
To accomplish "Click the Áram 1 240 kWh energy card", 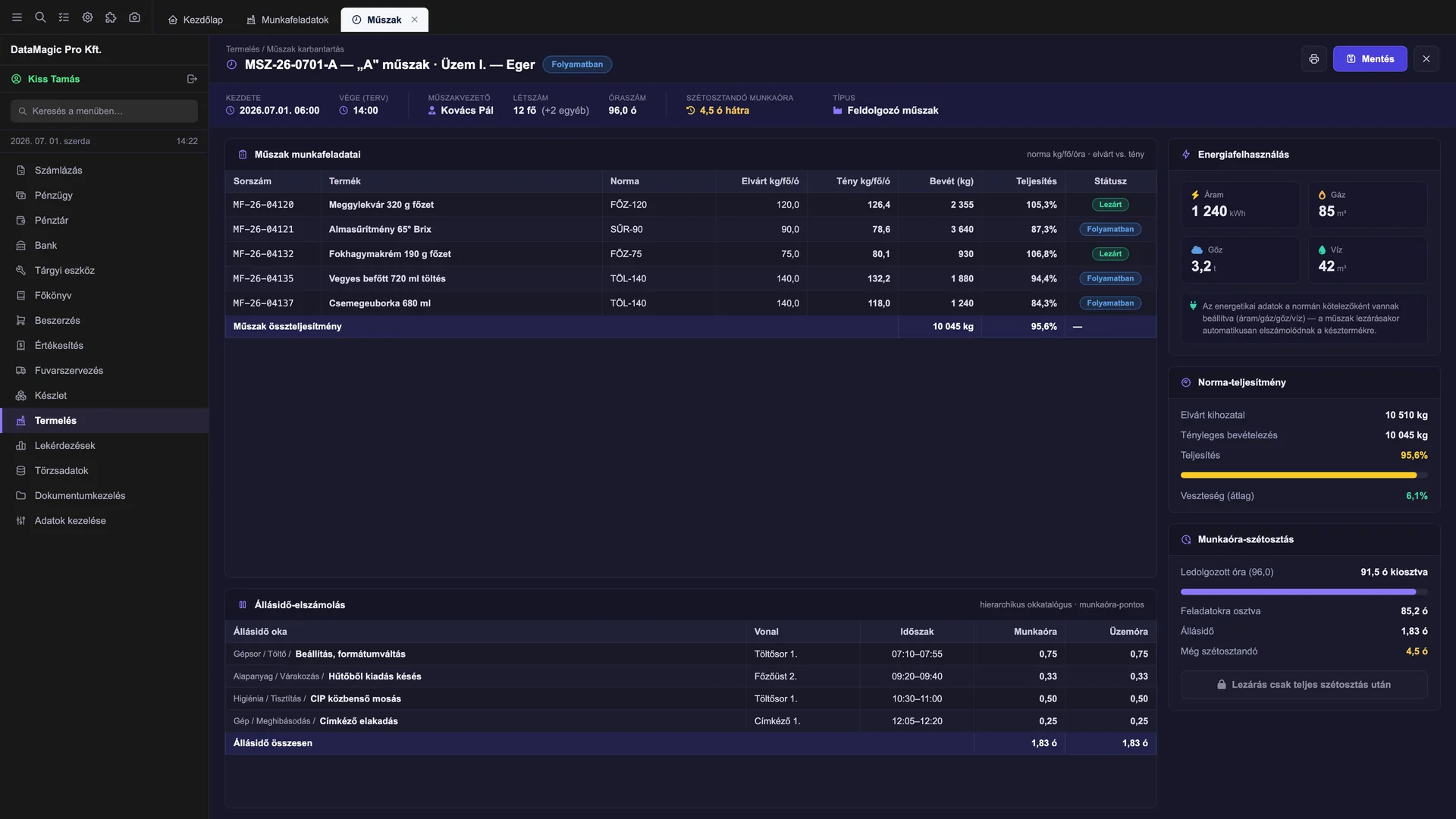I will click(1241, 205).
